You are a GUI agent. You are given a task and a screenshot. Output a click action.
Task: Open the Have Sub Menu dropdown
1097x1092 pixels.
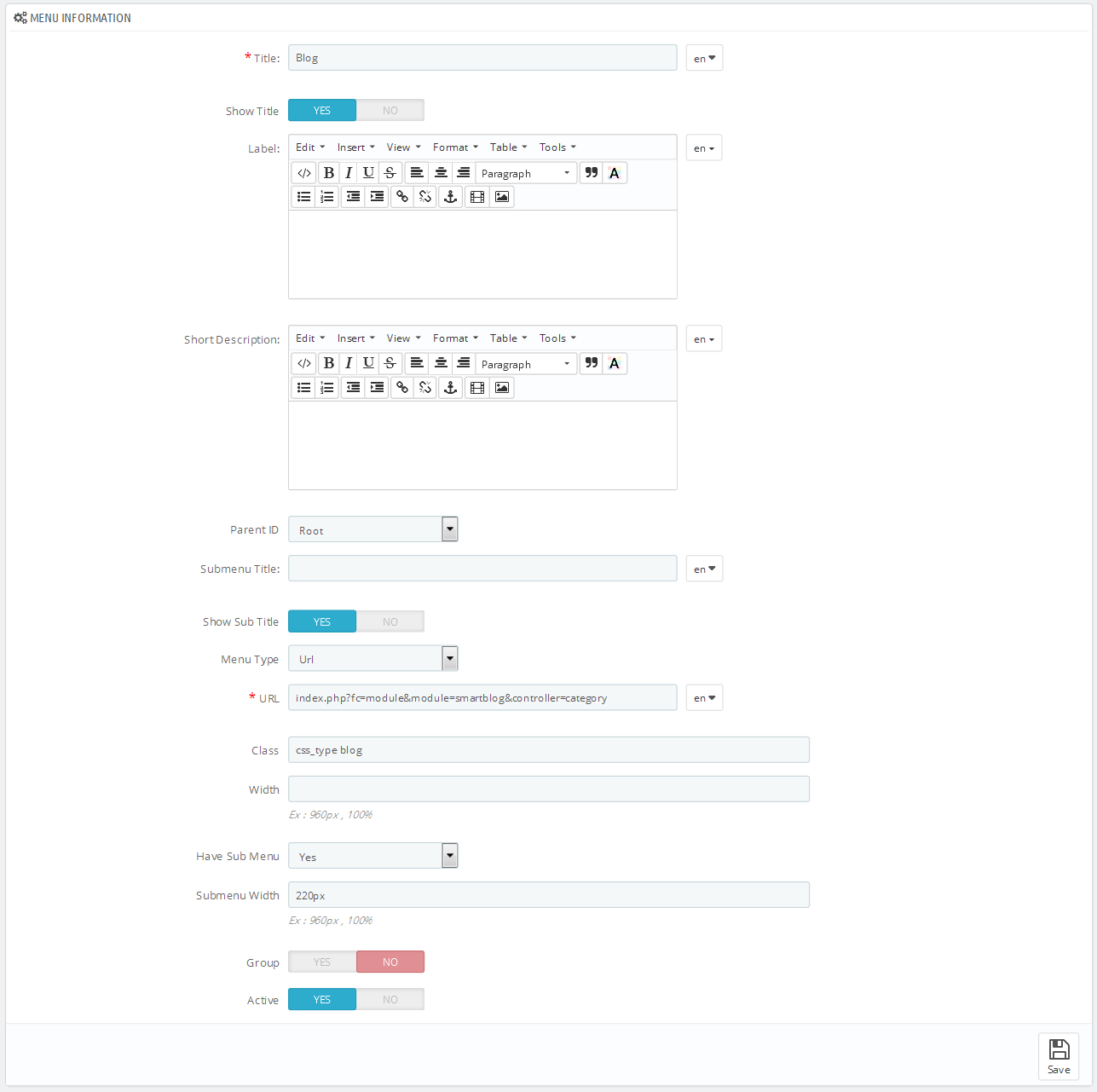pyautogui.click(x=373, y=856)
